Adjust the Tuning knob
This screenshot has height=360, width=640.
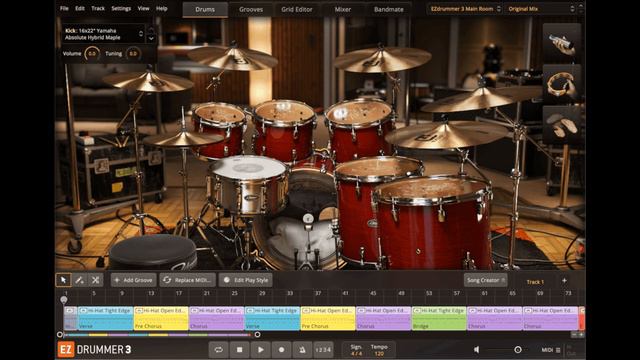pyautogui.click(x=133, y=53)
